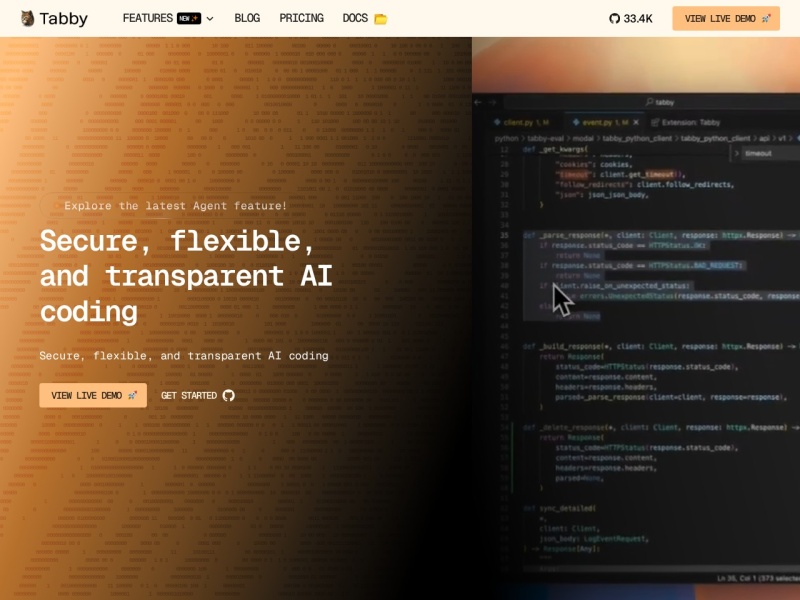
Task: Click the search magnifier icon in editor
Action: click(650, 102)
